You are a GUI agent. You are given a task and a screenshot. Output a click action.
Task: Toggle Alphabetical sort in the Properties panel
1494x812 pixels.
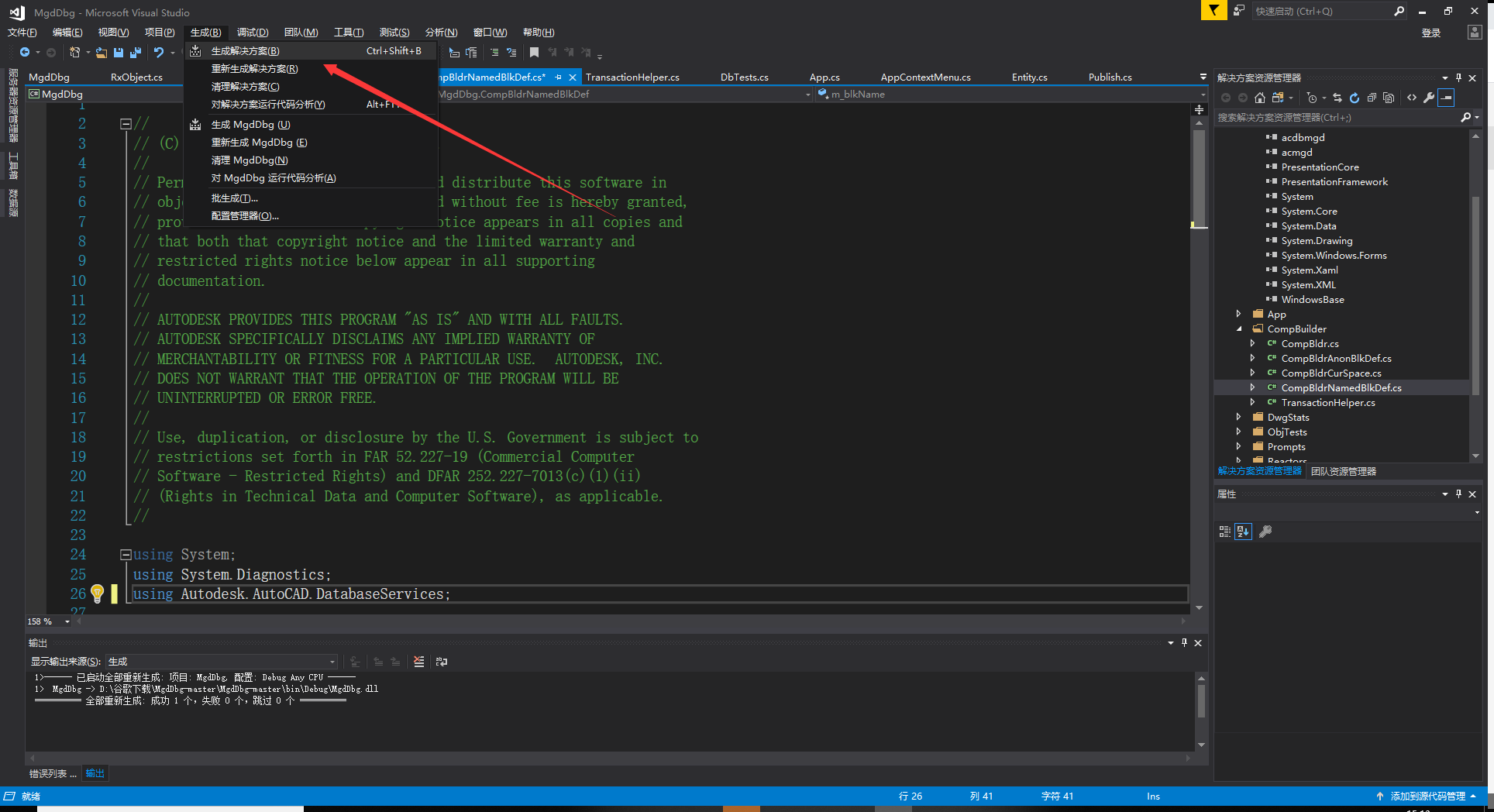coord(1243,532)
